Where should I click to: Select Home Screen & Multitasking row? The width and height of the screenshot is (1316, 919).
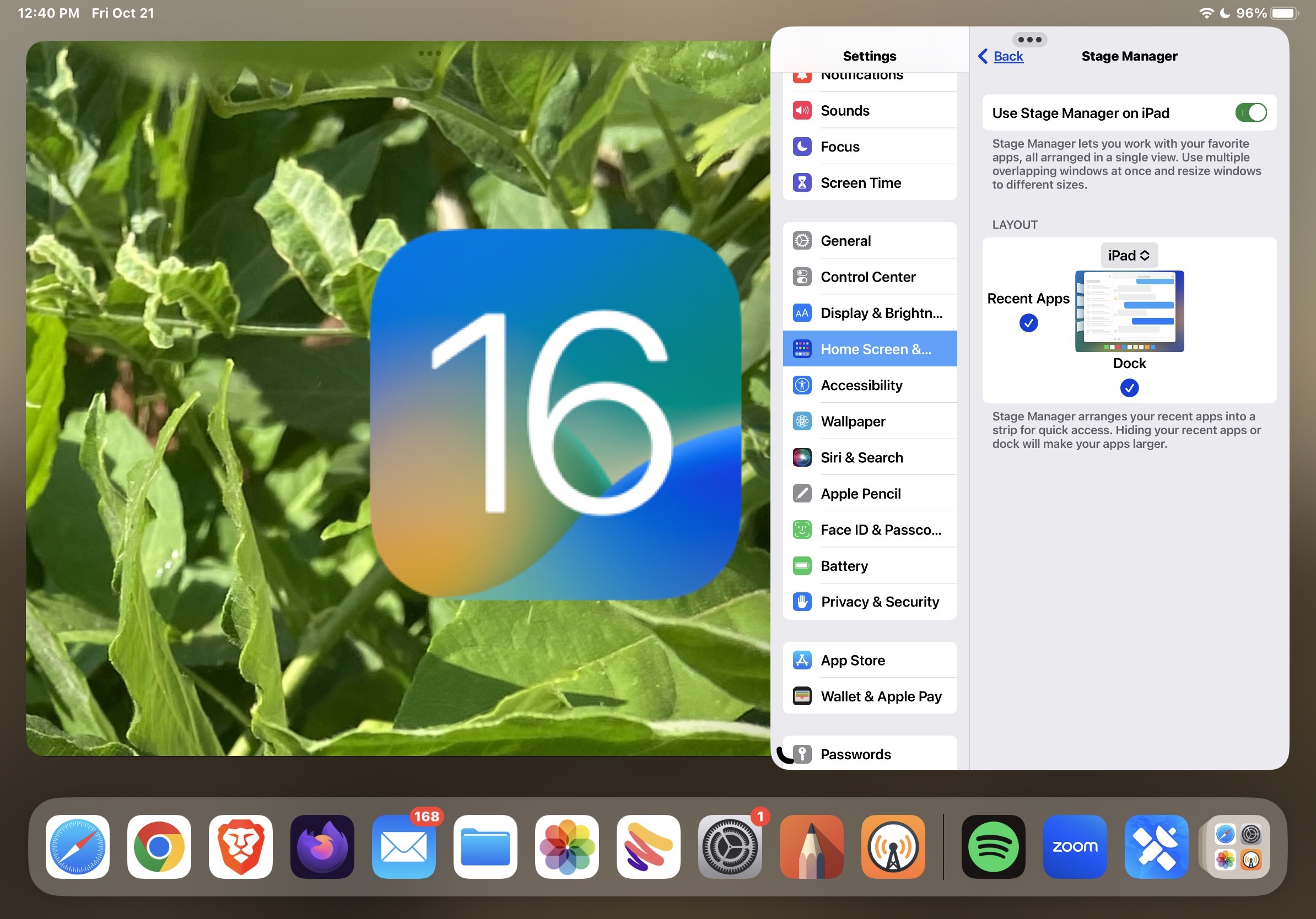coord(870,349)
